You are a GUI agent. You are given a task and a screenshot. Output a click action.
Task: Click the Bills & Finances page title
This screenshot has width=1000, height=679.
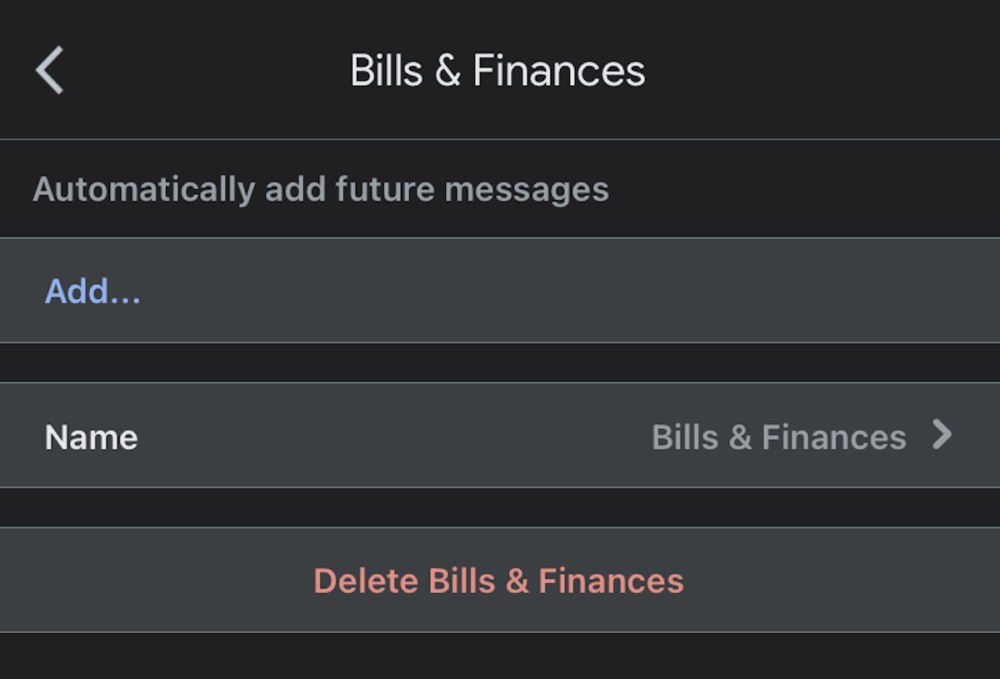(497, 71)
